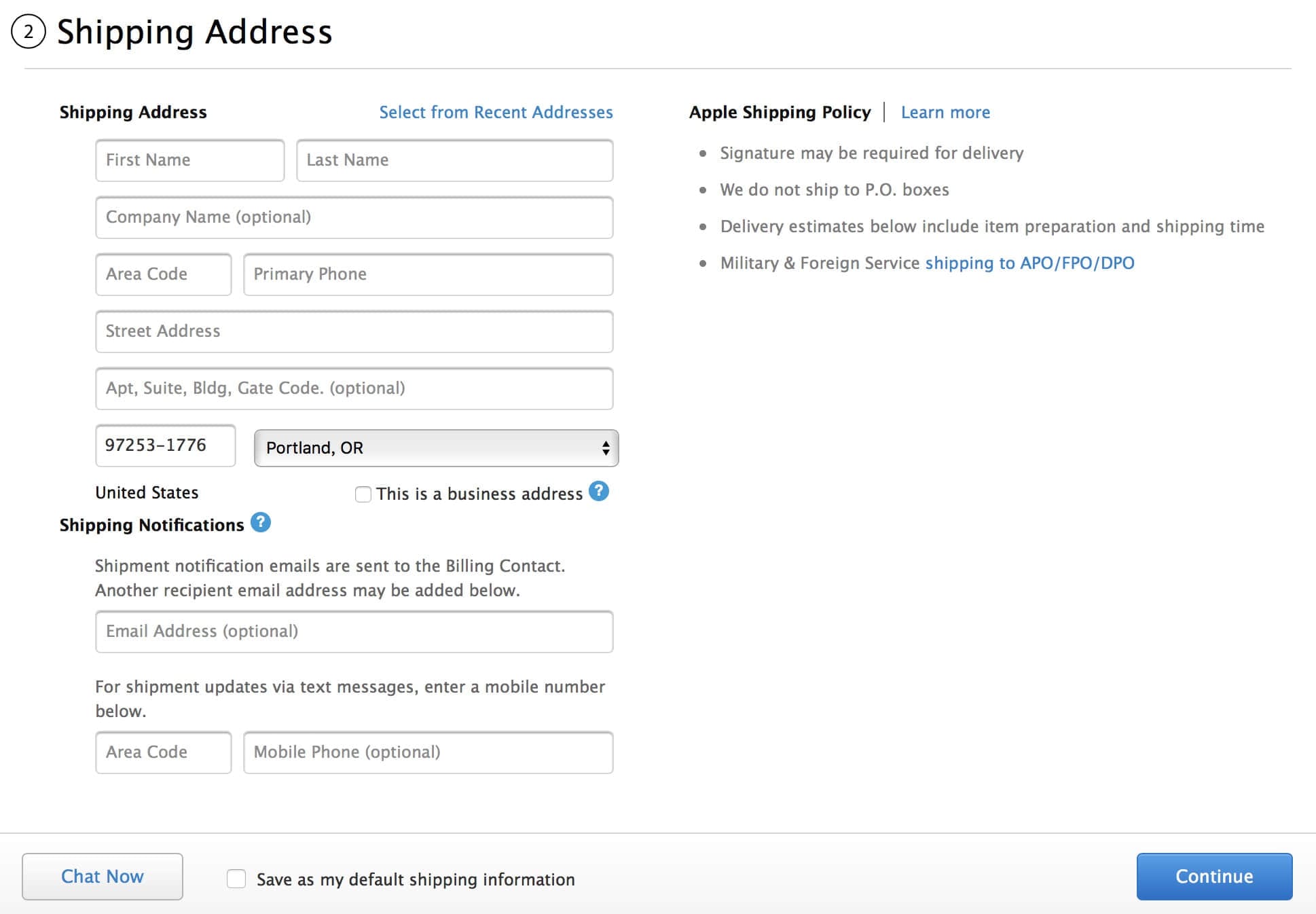1316x914 pixels.
Task: Open the Learn more shipping policy link
Action: pyautogui.click(x=945, y=112)
